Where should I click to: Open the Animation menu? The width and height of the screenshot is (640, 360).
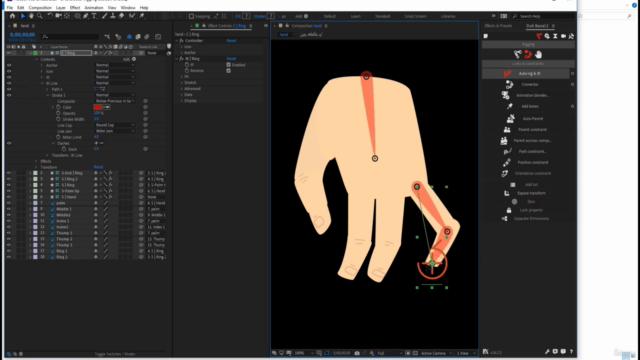click(x=94, y=8)
